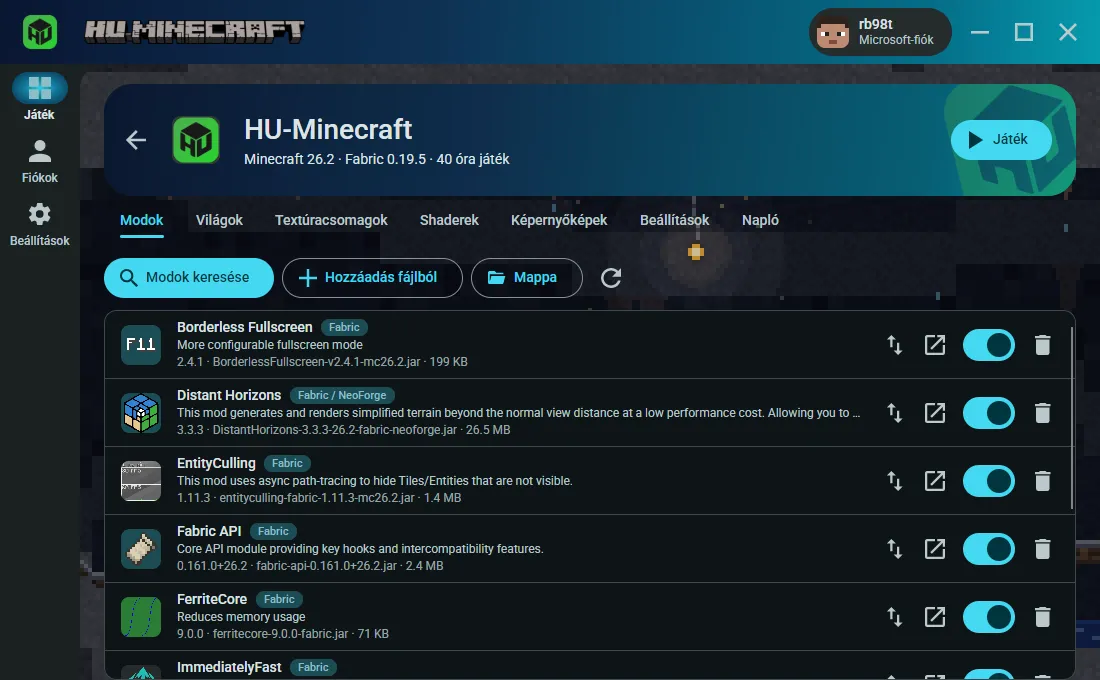The width and height of the screenshot is (1100, 680).
Task: Open the mods folder with Mappa
Action: click(526, 278)
